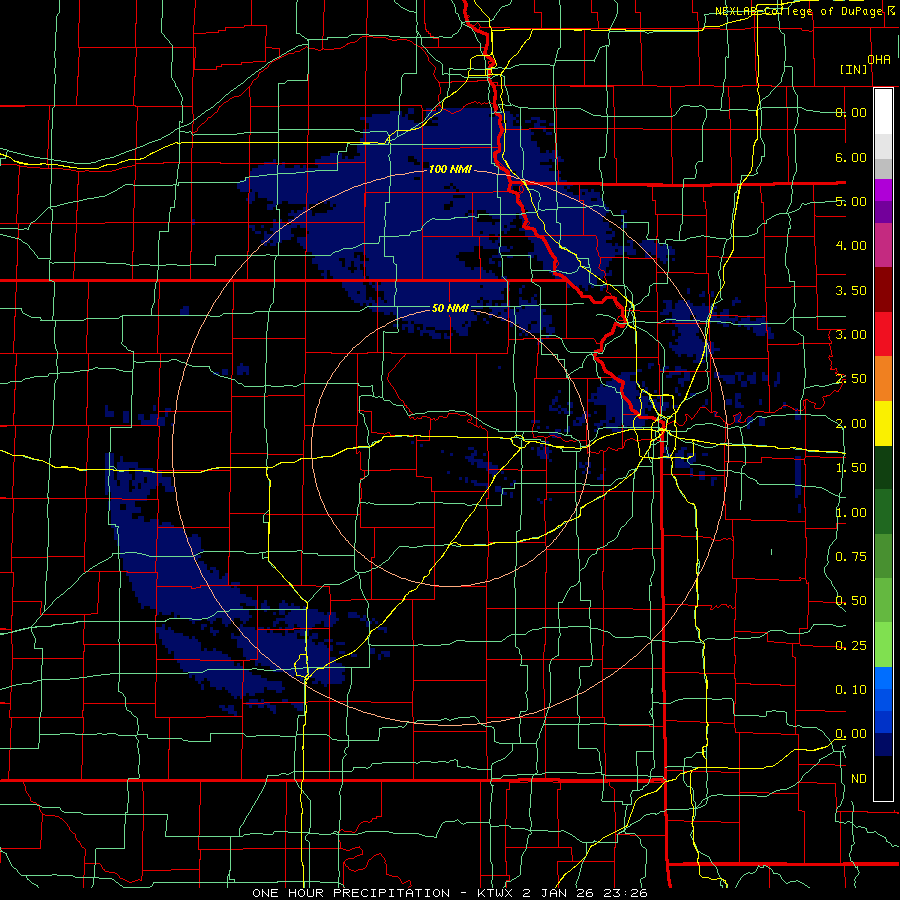
Task: Click the 6.00 legend value
Action: pyautogui.click(x=851, y=157)
